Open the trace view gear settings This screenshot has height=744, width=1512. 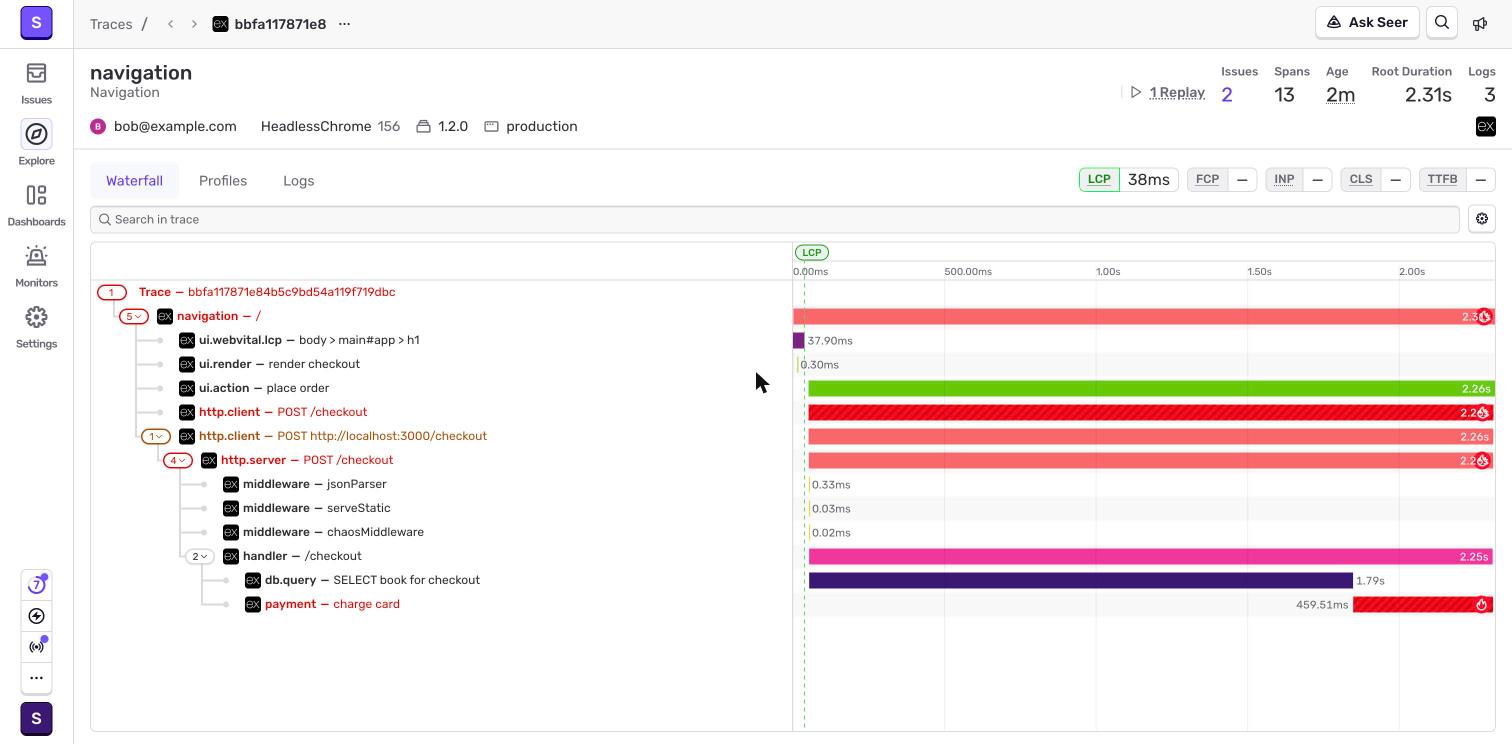1482,219
